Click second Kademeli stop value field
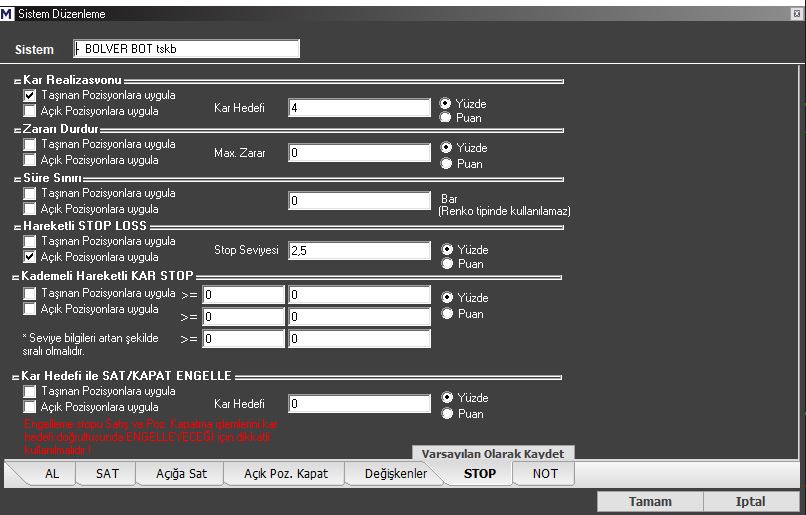806x515 pixels. pos(359,317)
